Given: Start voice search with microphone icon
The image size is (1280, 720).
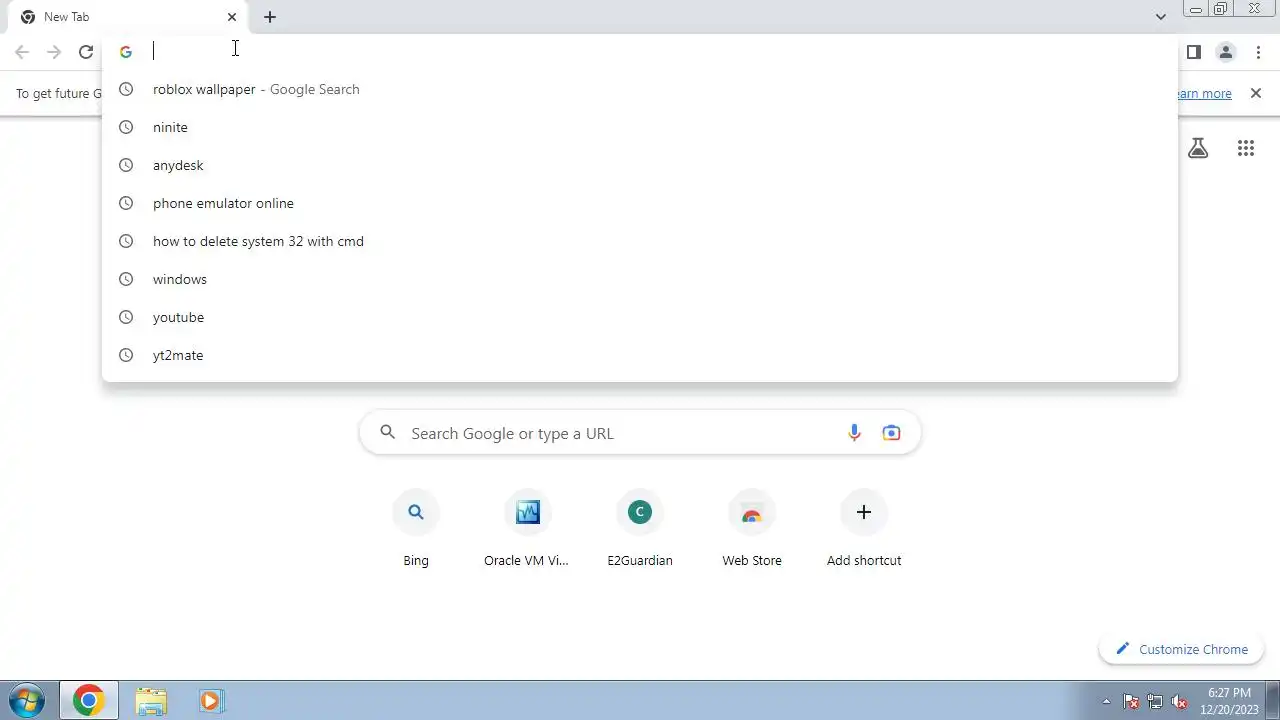Looking at the screenshot, I should pyautogui.click(x=854, y=433).
